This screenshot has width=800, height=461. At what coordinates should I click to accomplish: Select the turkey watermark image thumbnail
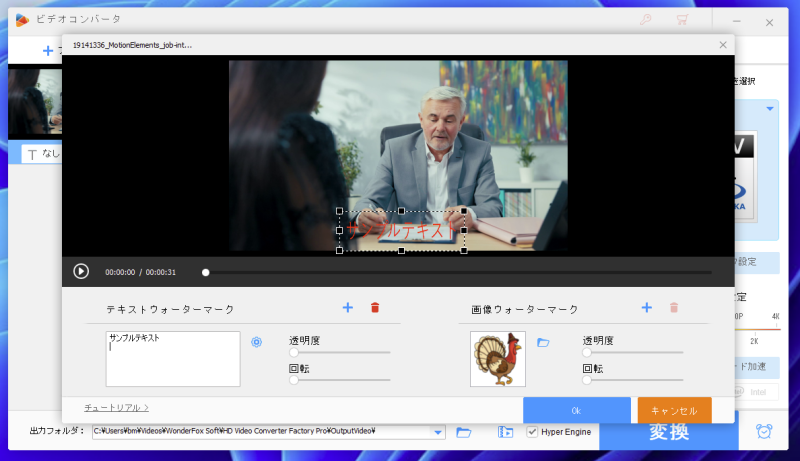tap(497, 358)
